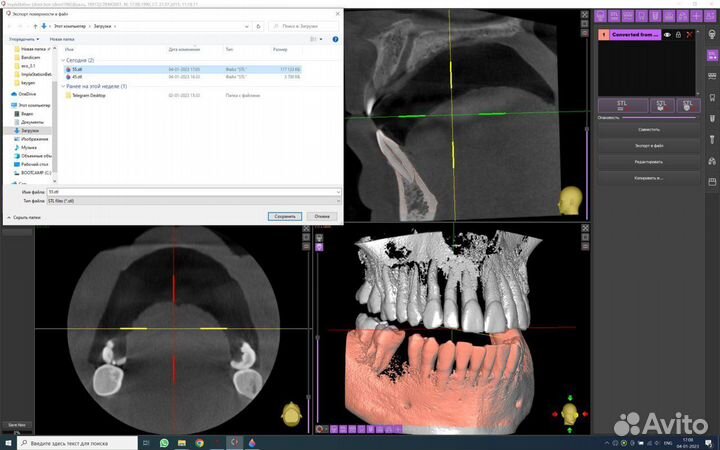Click the yellow skull orientation icon in 3D view

(x=570, y=412)
